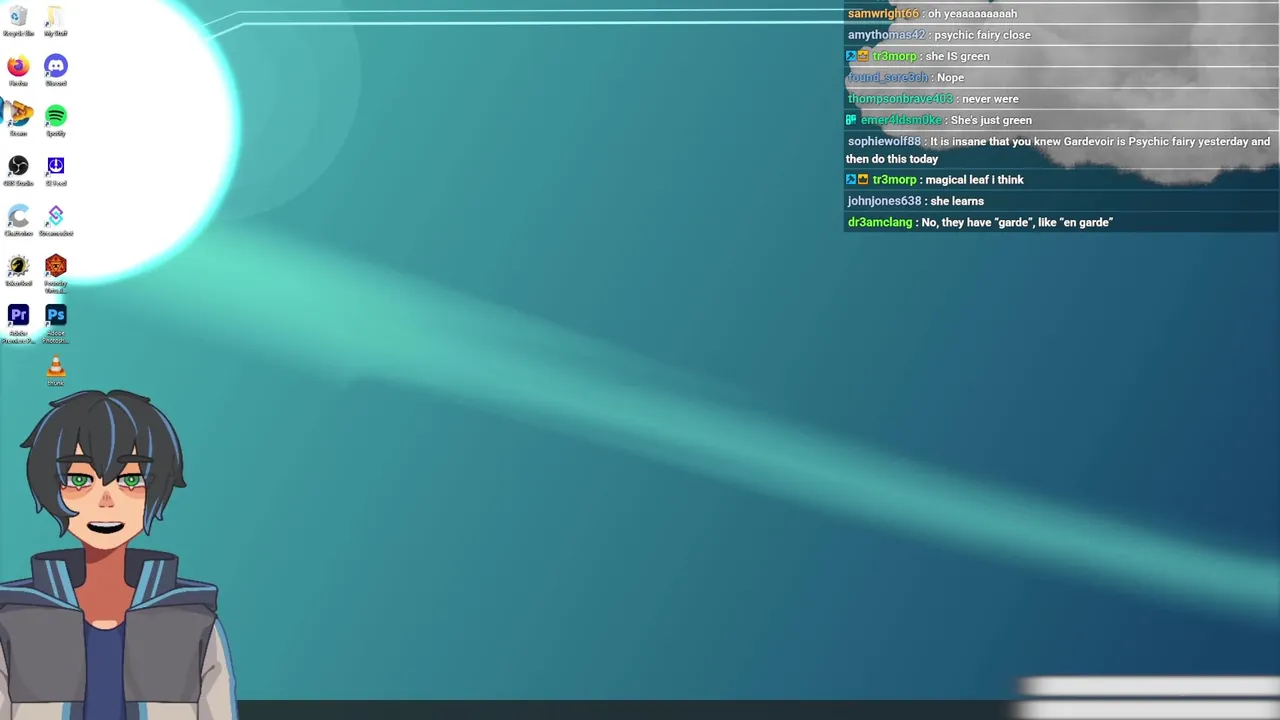Click tr3morp on 'she IS green' message
Image resolution: width=1280 pixels, height=720 pixels.
tap(894, 56)
